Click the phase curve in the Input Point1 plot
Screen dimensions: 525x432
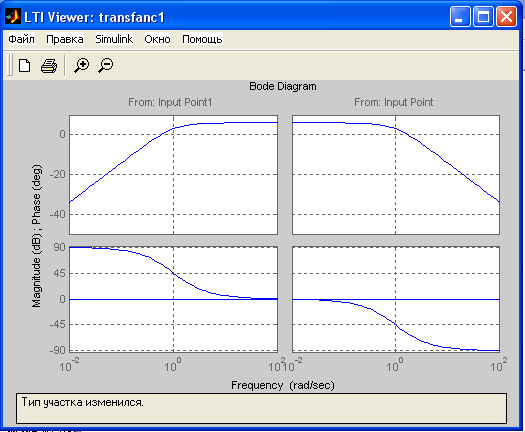tap(173, 274)
